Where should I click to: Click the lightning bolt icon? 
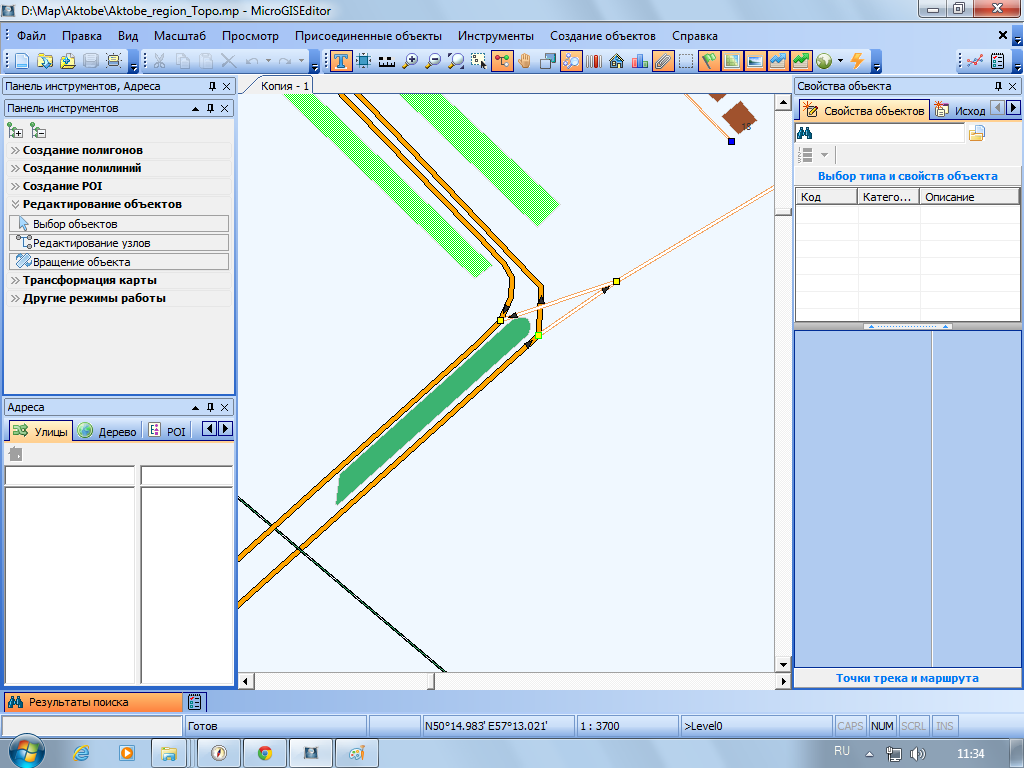(857, 61)
